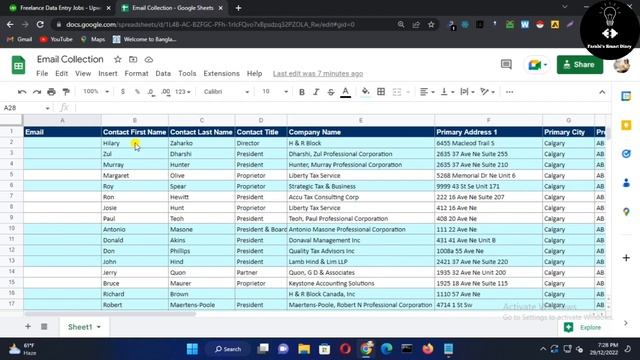Viewport: 640px width, 360px height.
Task: Open the Contacts side panel icon
Action: point(626,183)
